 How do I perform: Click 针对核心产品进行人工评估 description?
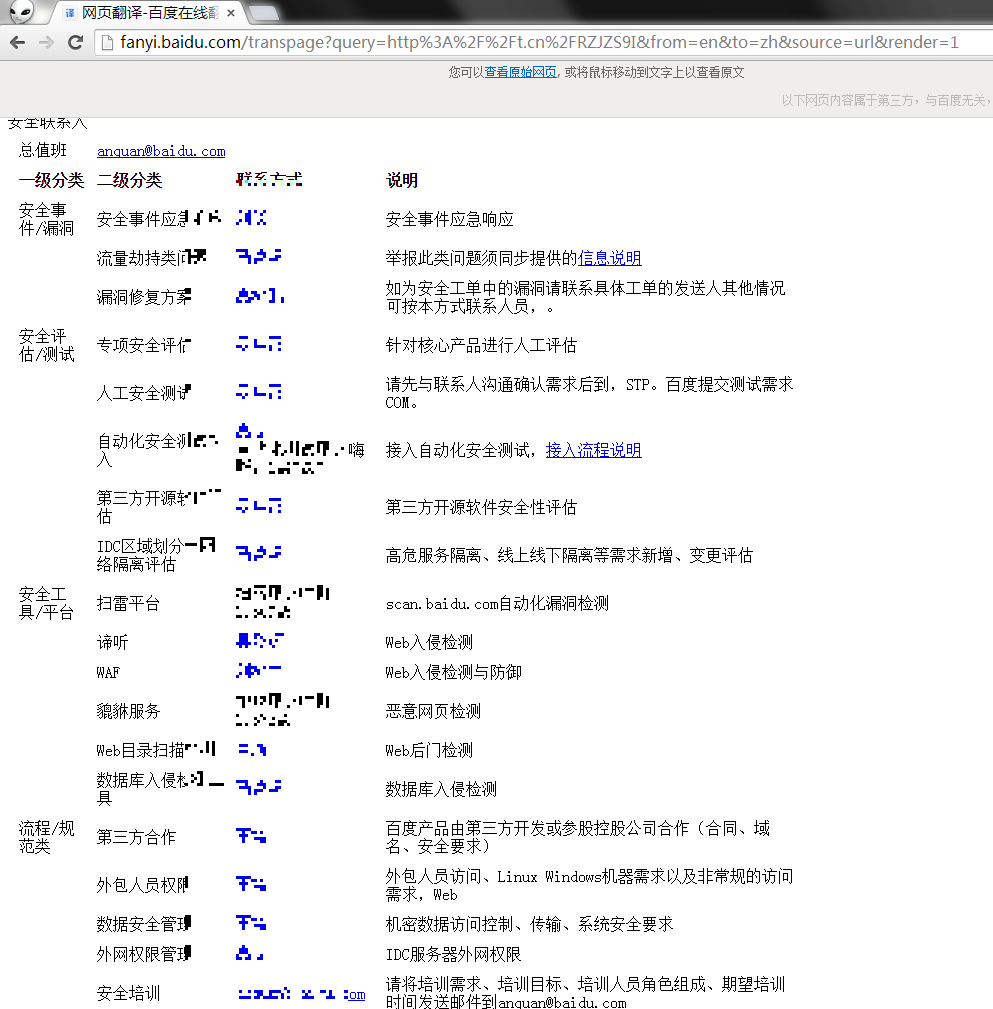pos(481,346)
